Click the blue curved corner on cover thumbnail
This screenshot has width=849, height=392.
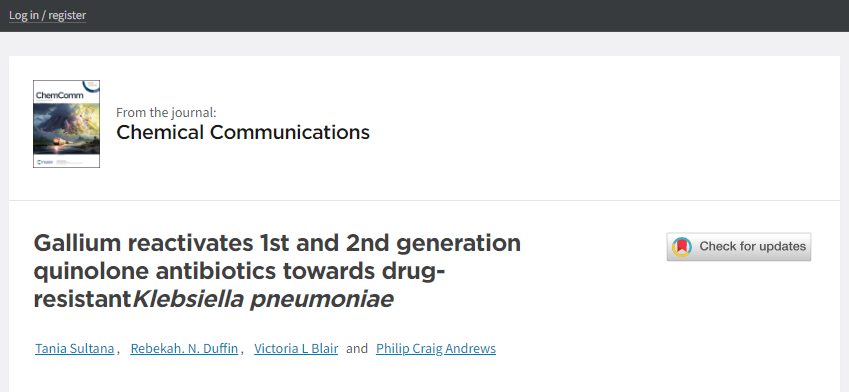coord(92,86)
